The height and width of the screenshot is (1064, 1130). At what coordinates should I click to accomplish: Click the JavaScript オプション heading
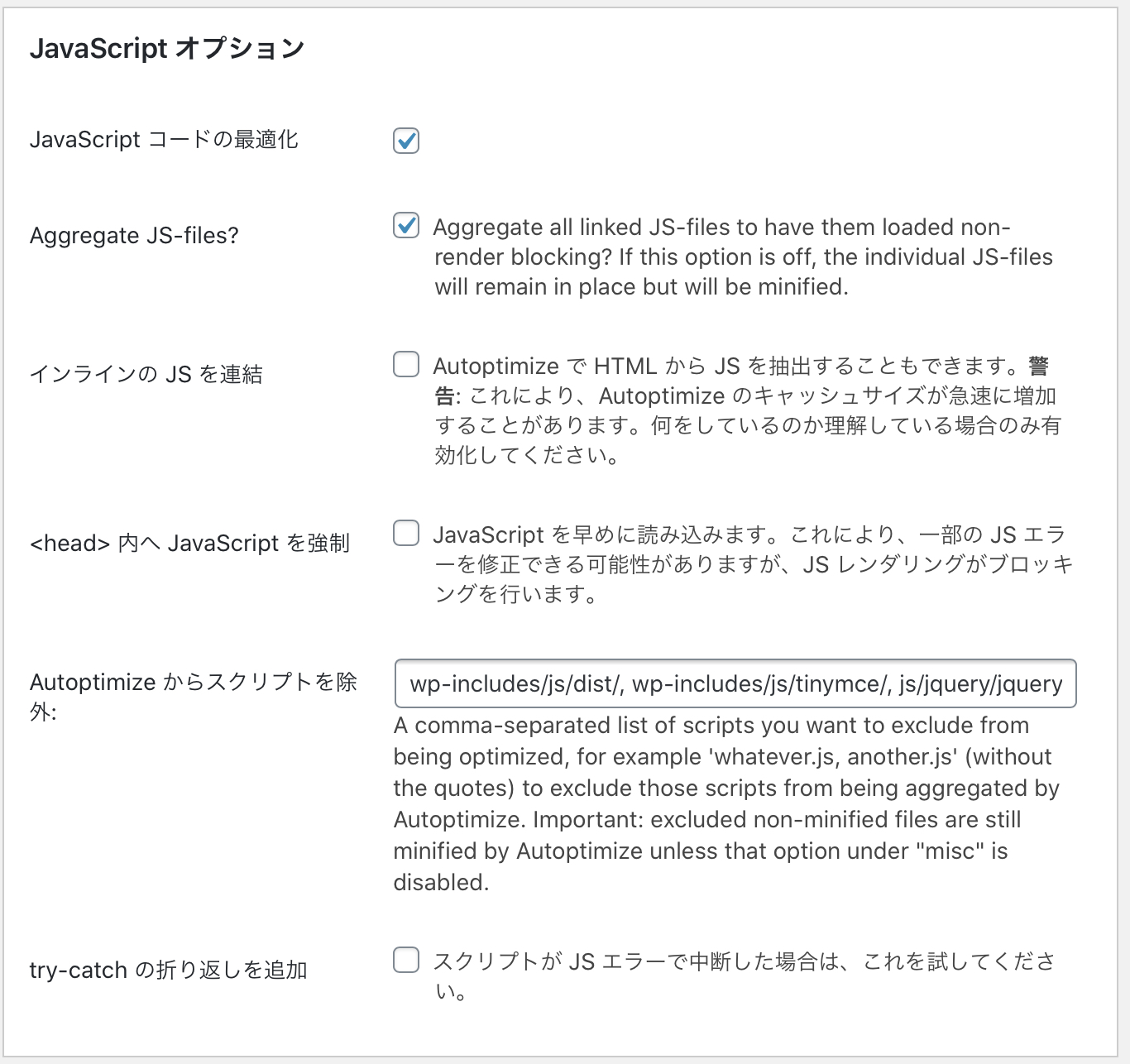coord(167,49)
